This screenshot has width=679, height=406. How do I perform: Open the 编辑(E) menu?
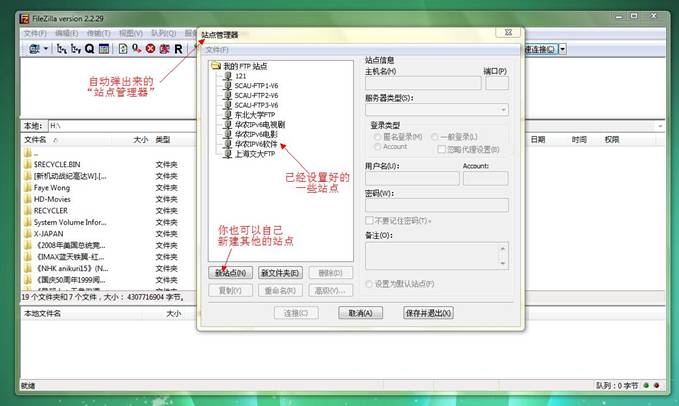tap(66, 33)
